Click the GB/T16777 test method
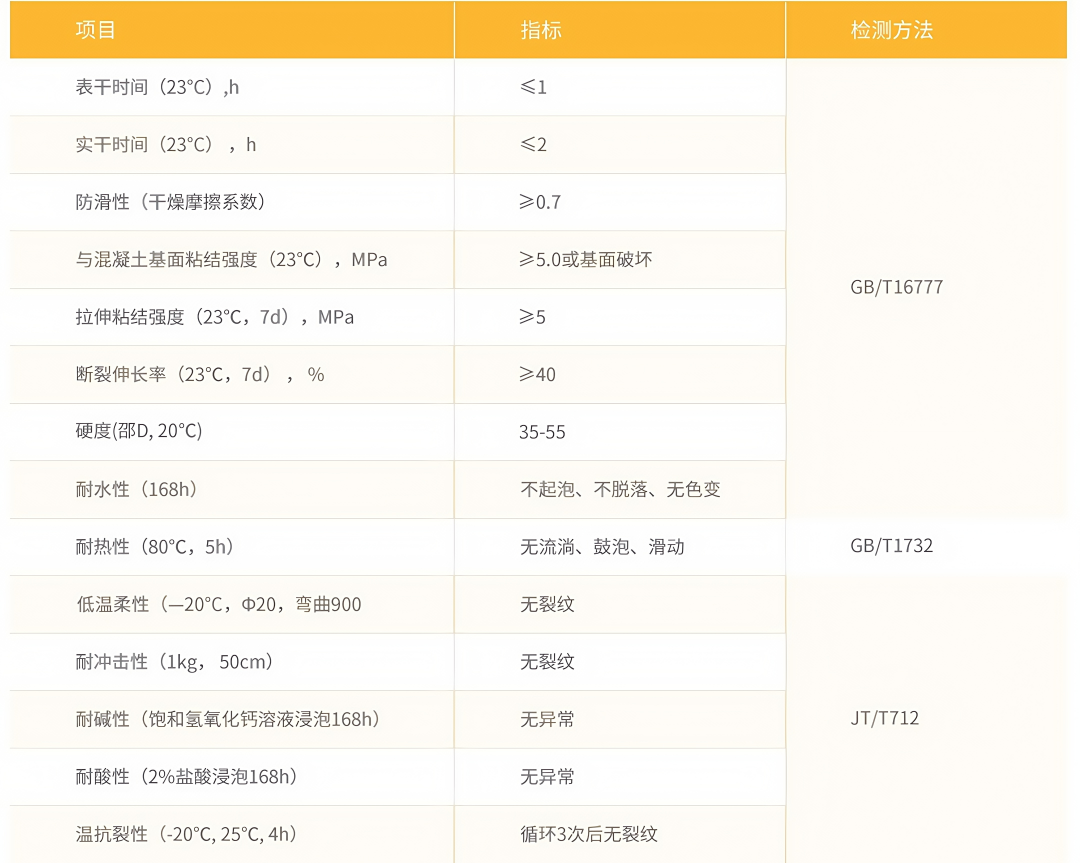Screen dimensions: 1080x863 (x=896, y=287)
